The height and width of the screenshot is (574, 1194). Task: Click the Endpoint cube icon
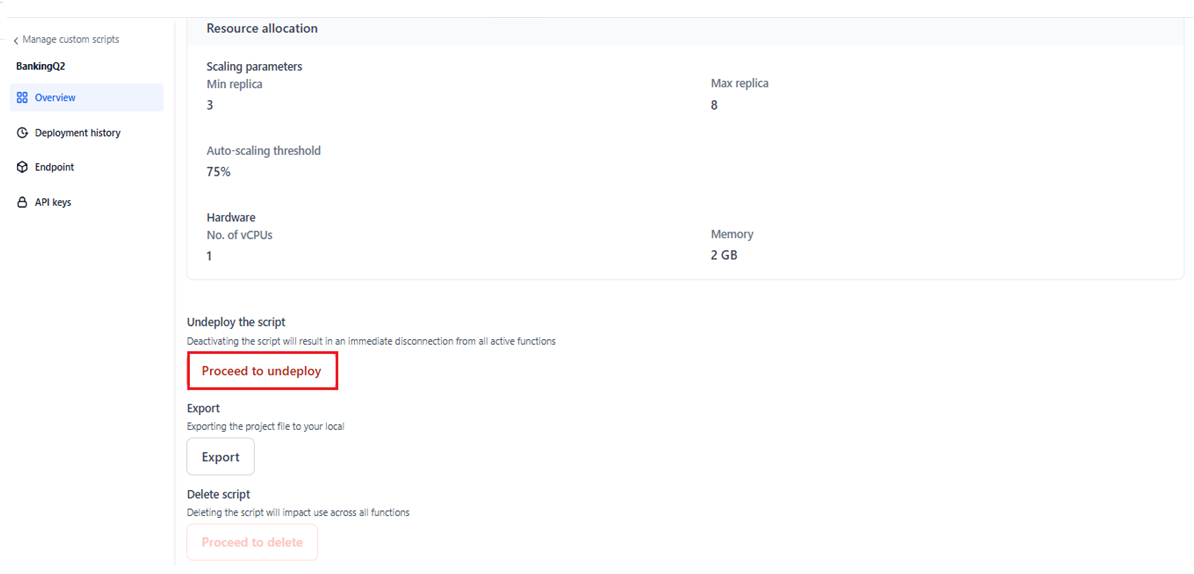click(22, 168)
